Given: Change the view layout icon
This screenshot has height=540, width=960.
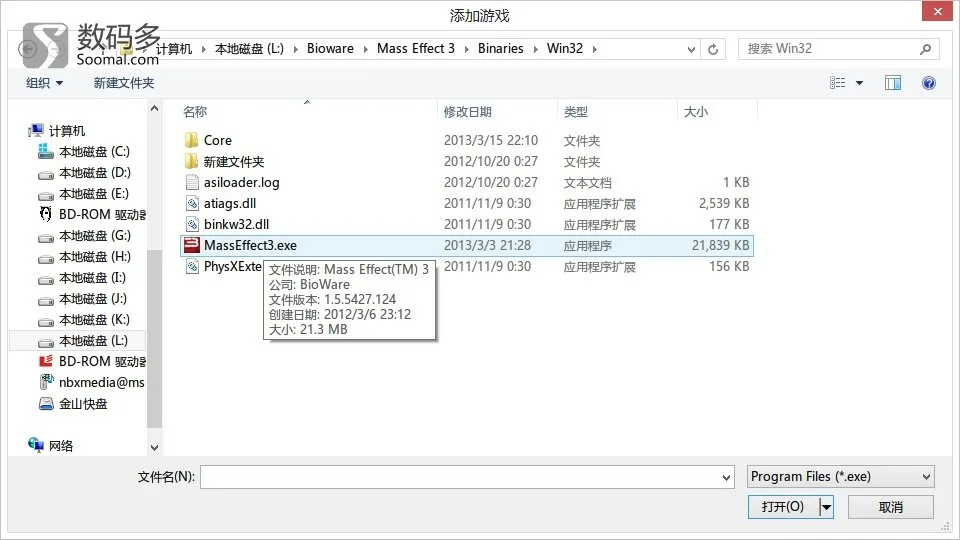Looking at the screenshot, I should (x=838, y=83).
